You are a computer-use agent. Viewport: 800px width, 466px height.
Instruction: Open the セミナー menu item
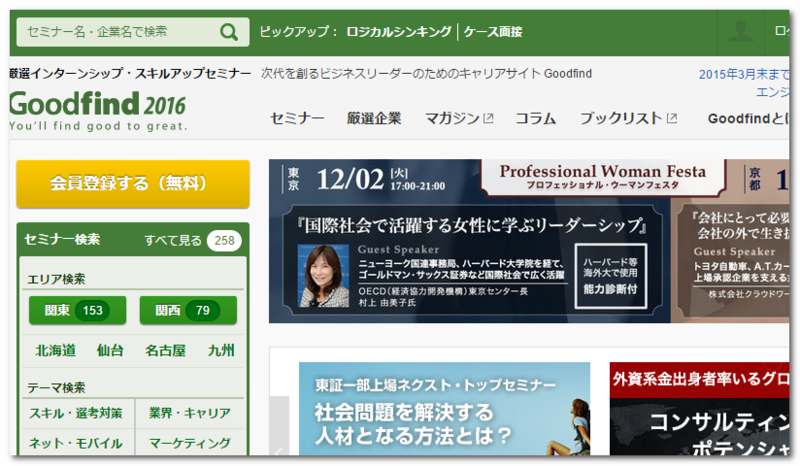click(x=297, y=118)
